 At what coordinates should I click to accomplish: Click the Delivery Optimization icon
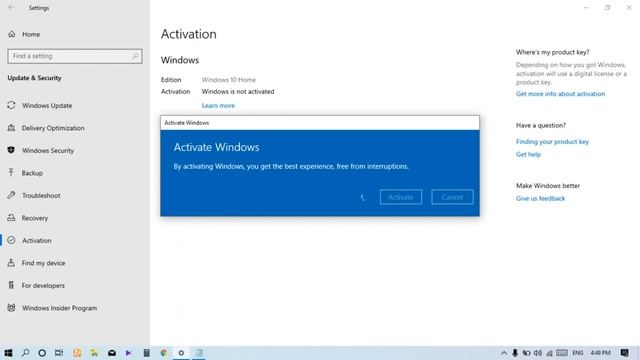pos(11,128)
